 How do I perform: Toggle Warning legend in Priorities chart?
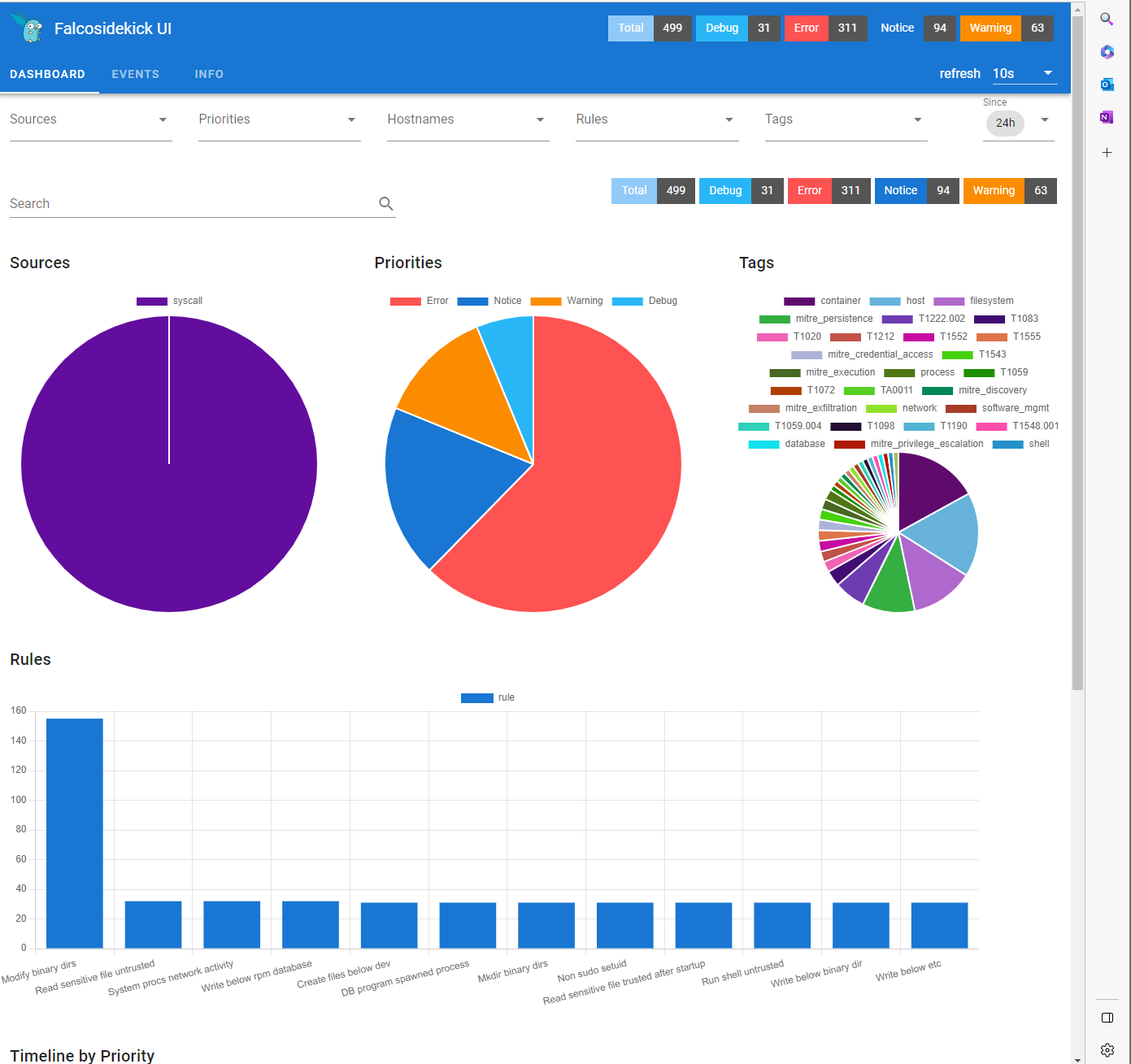click(x=567, y=301)
